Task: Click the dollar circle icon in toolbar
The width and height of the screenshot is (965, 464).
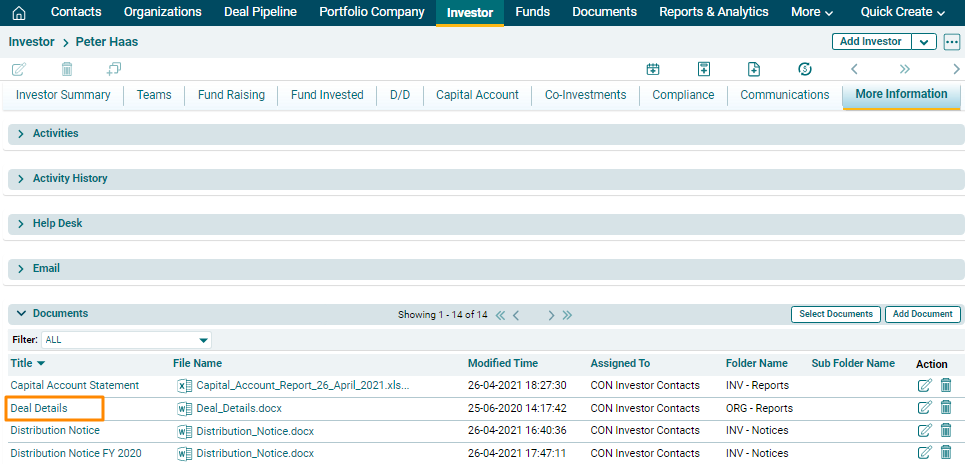Action: tap(805, 69)
